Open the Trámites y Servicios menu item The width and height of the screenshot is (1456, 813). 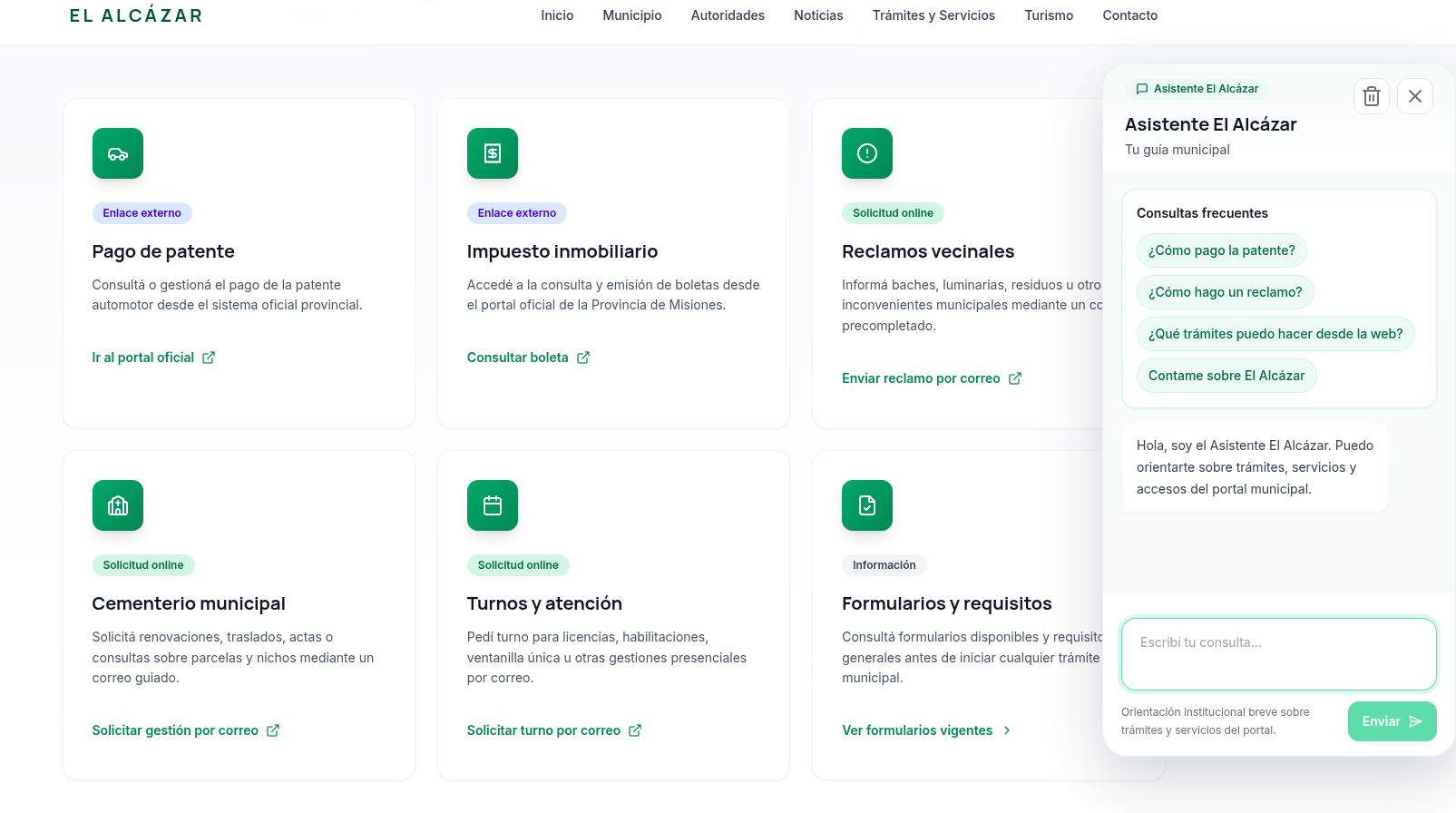tap(933, 15)
